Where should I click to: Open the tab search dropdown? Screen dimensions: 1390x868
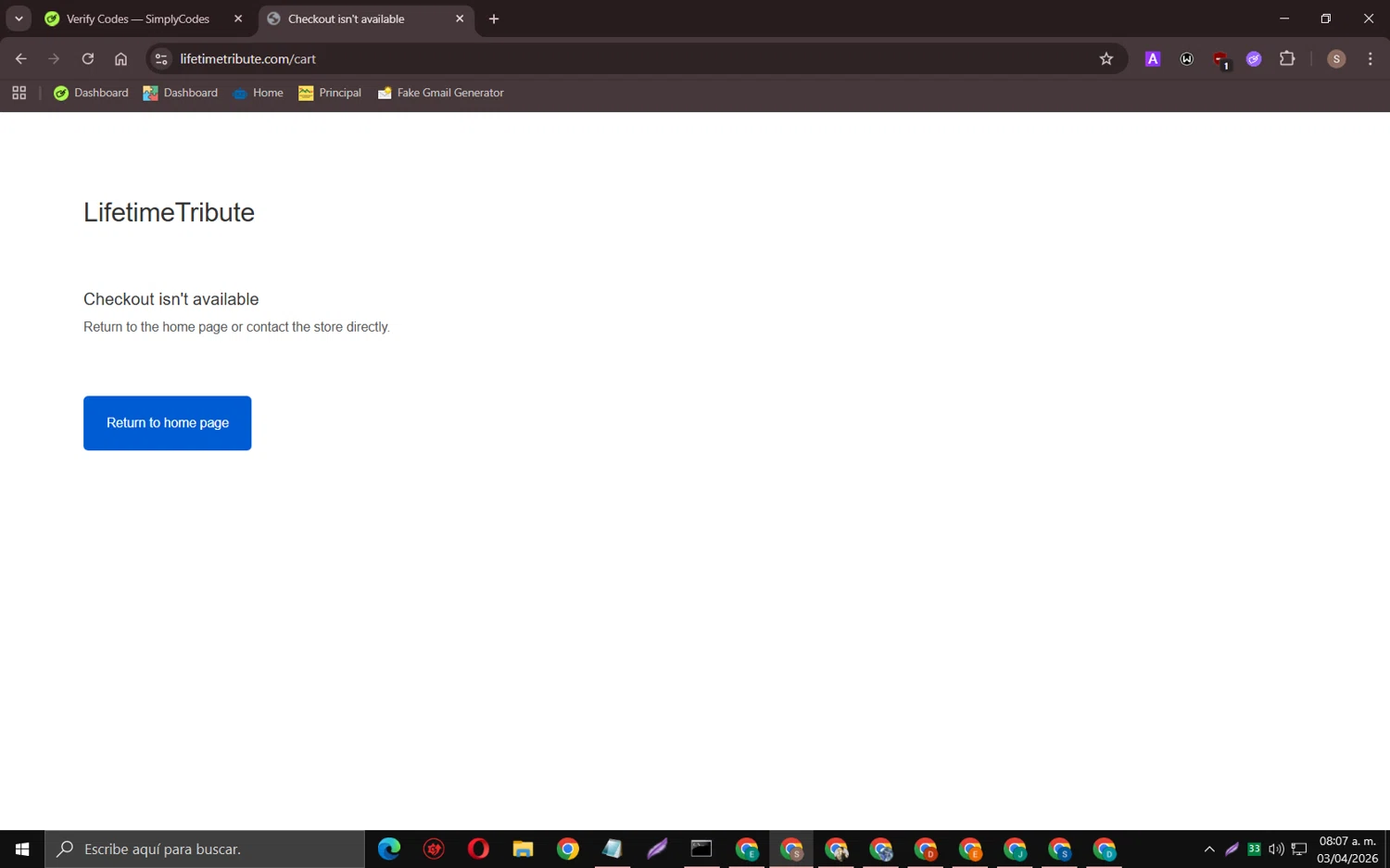19,19
